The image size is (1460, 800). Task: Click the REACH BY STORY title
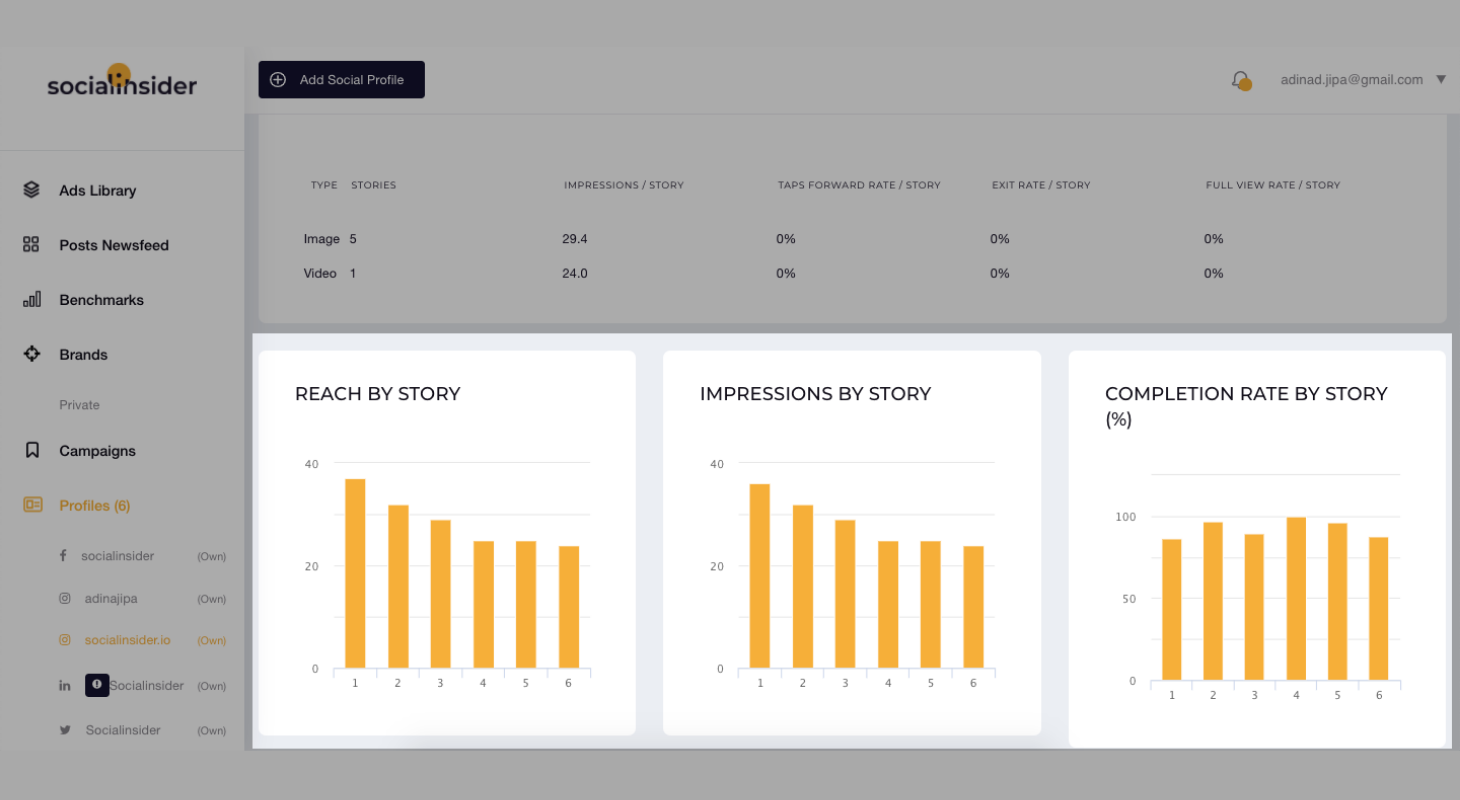(x=378, y=394)
